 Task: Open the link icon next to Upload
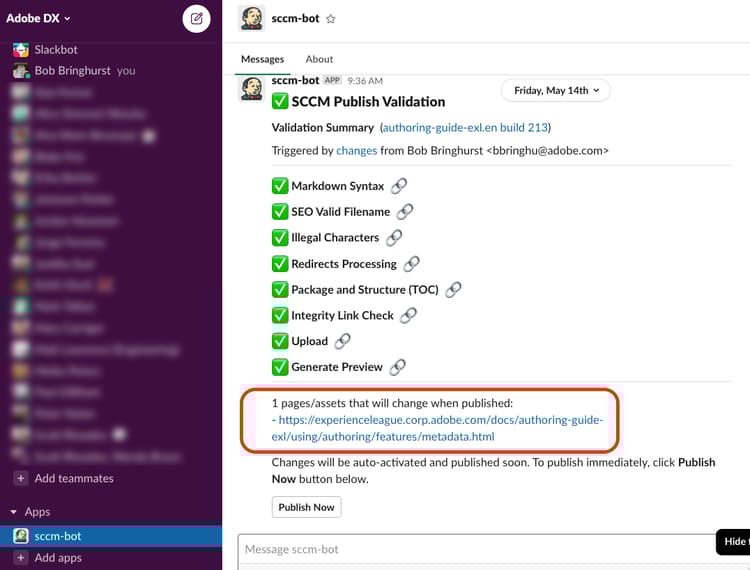point(342,341)
